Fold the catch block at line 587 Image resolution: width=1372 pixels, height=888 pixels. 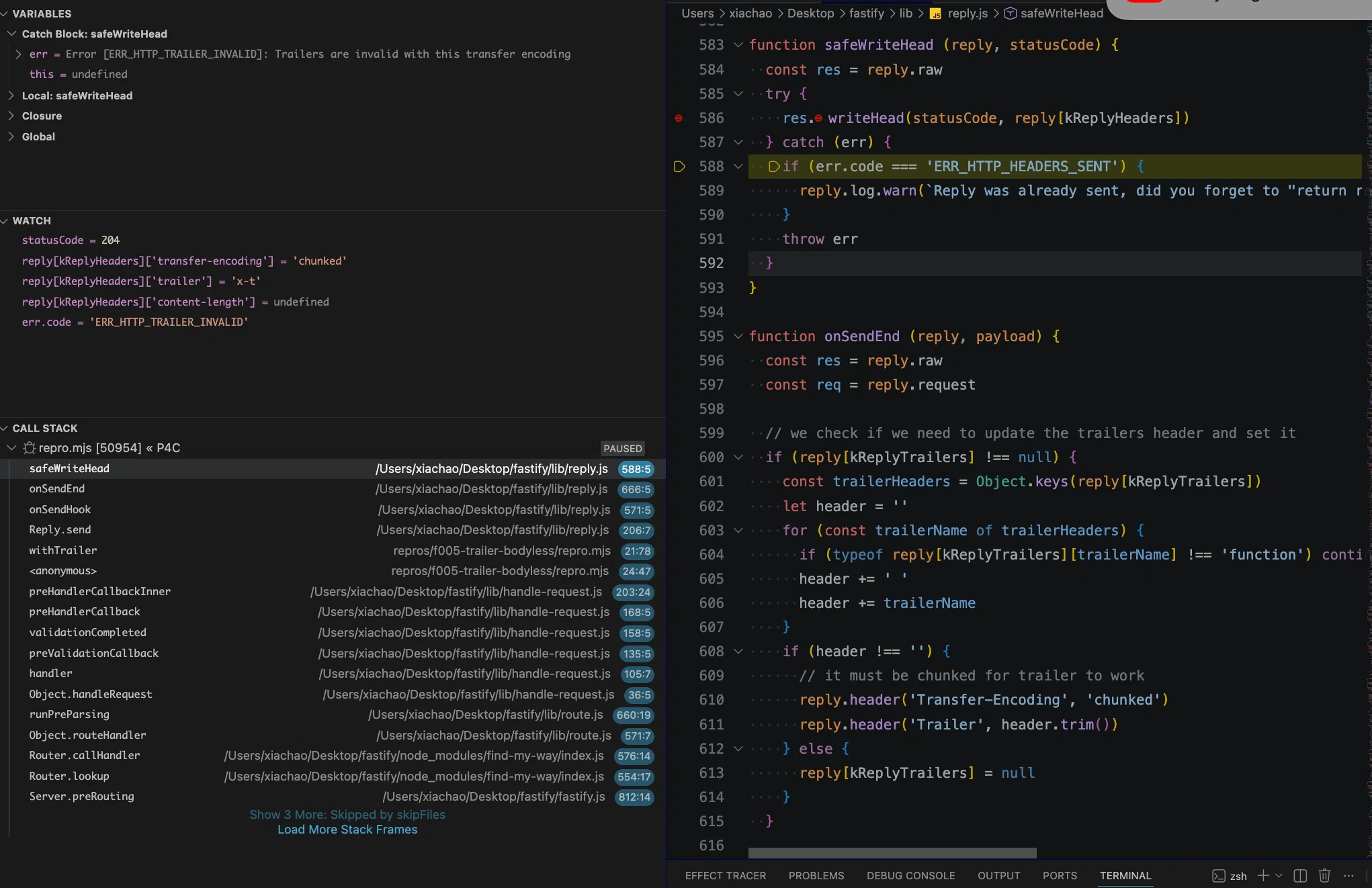[x=738, y=142]
